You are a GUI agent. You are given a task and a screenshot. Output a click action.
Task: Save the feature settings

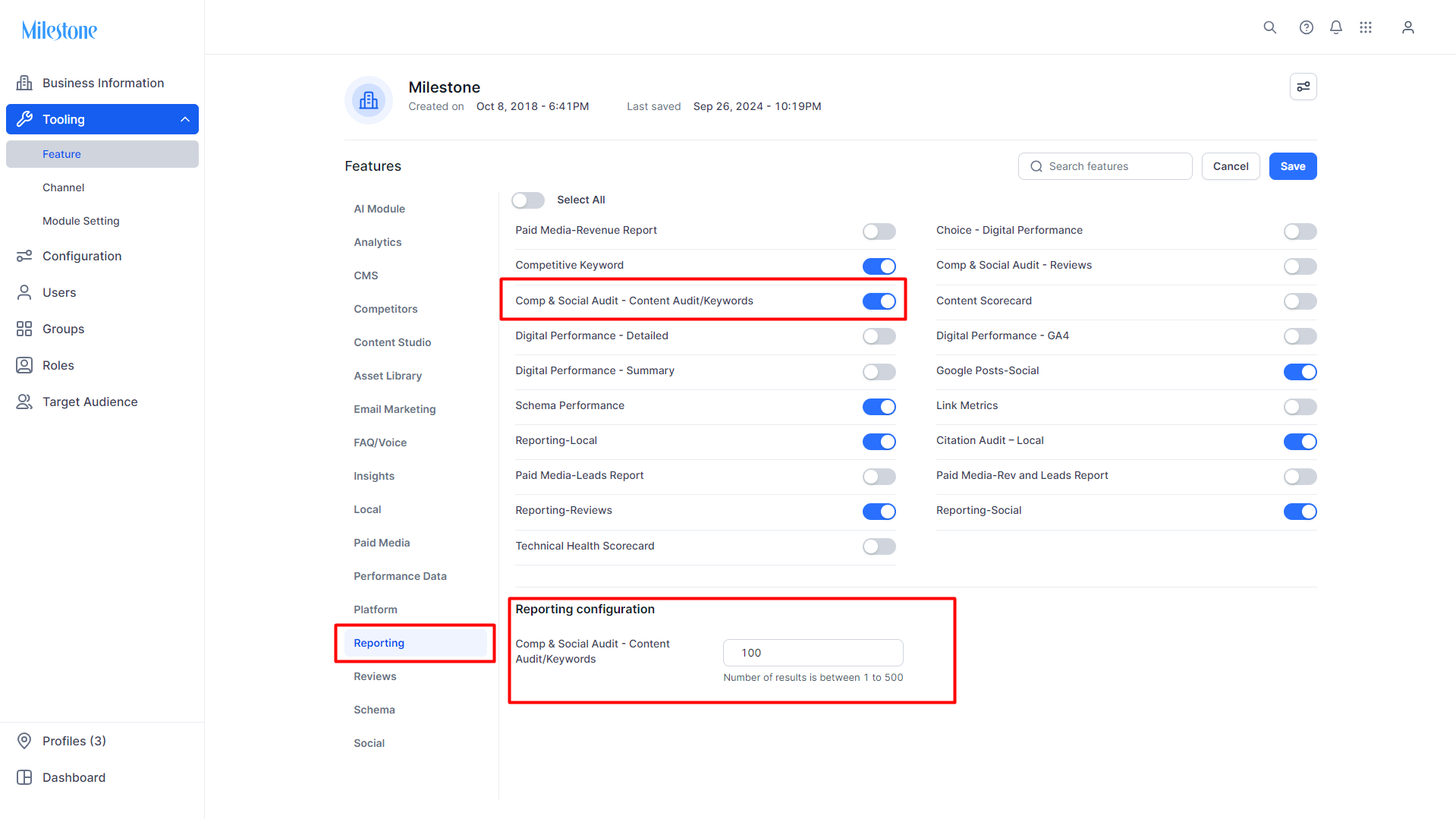pyautogui.click(x=1293, y=166)
